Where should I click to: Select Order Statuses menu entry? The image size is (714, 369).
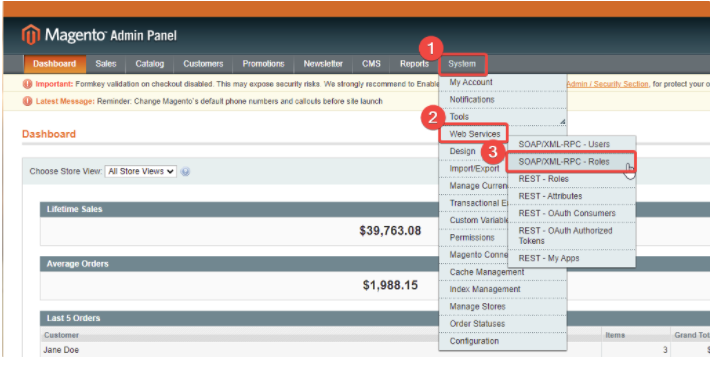tap(502, 324)
